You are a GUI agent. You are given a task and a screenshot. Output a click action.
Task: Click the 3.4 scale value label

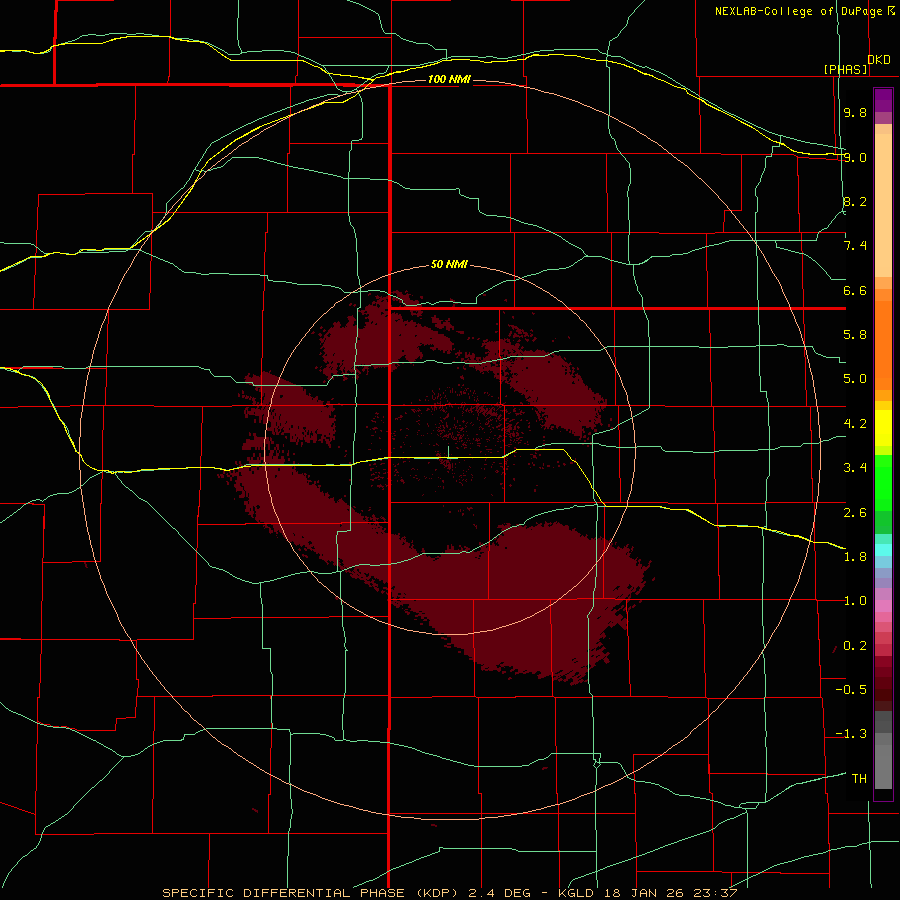coord(855,468)
